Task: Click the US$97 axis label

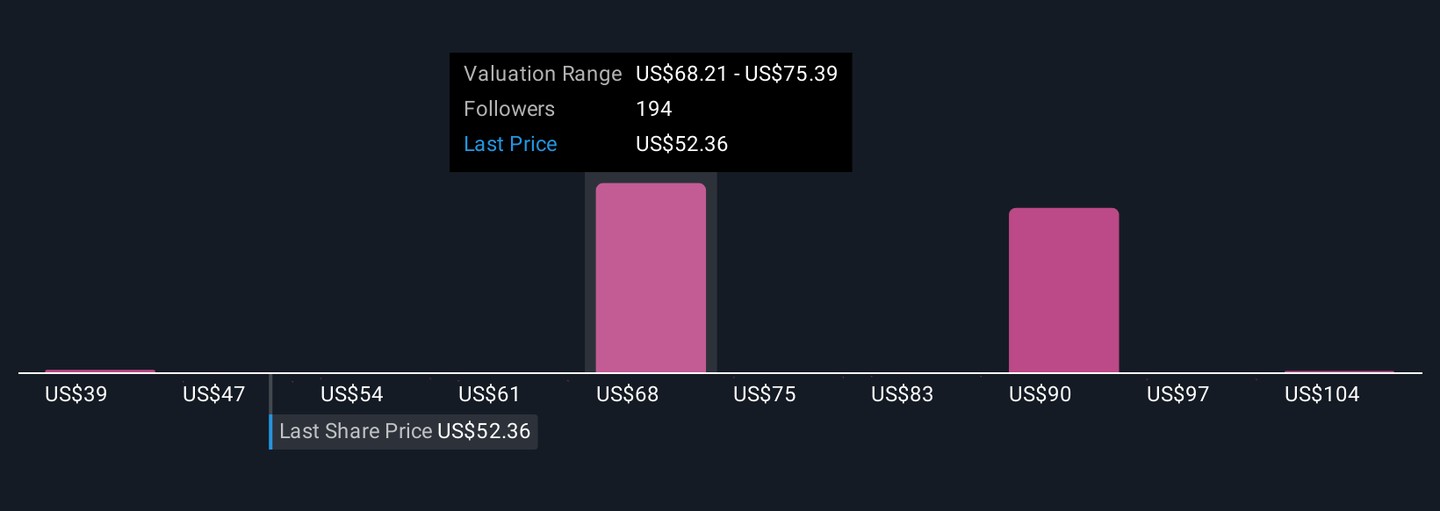Action: [1178, 395]
